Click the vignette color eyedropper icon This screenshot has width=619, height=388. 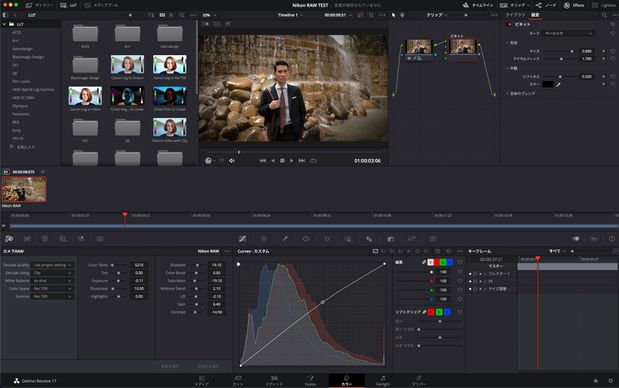click(x=558, y=84)
